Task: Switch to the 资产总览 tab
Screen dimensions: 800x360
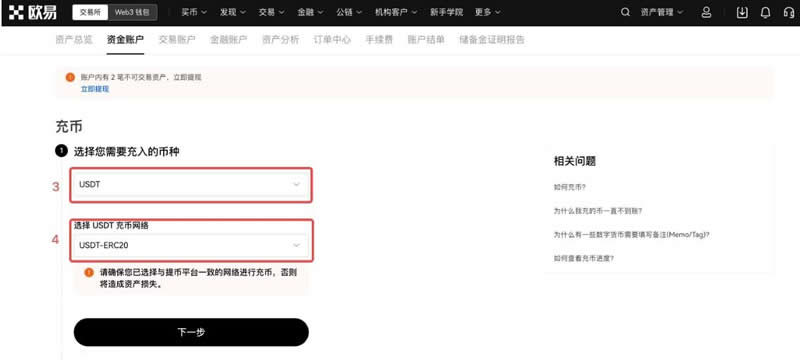Action: [x=74, y=40]
